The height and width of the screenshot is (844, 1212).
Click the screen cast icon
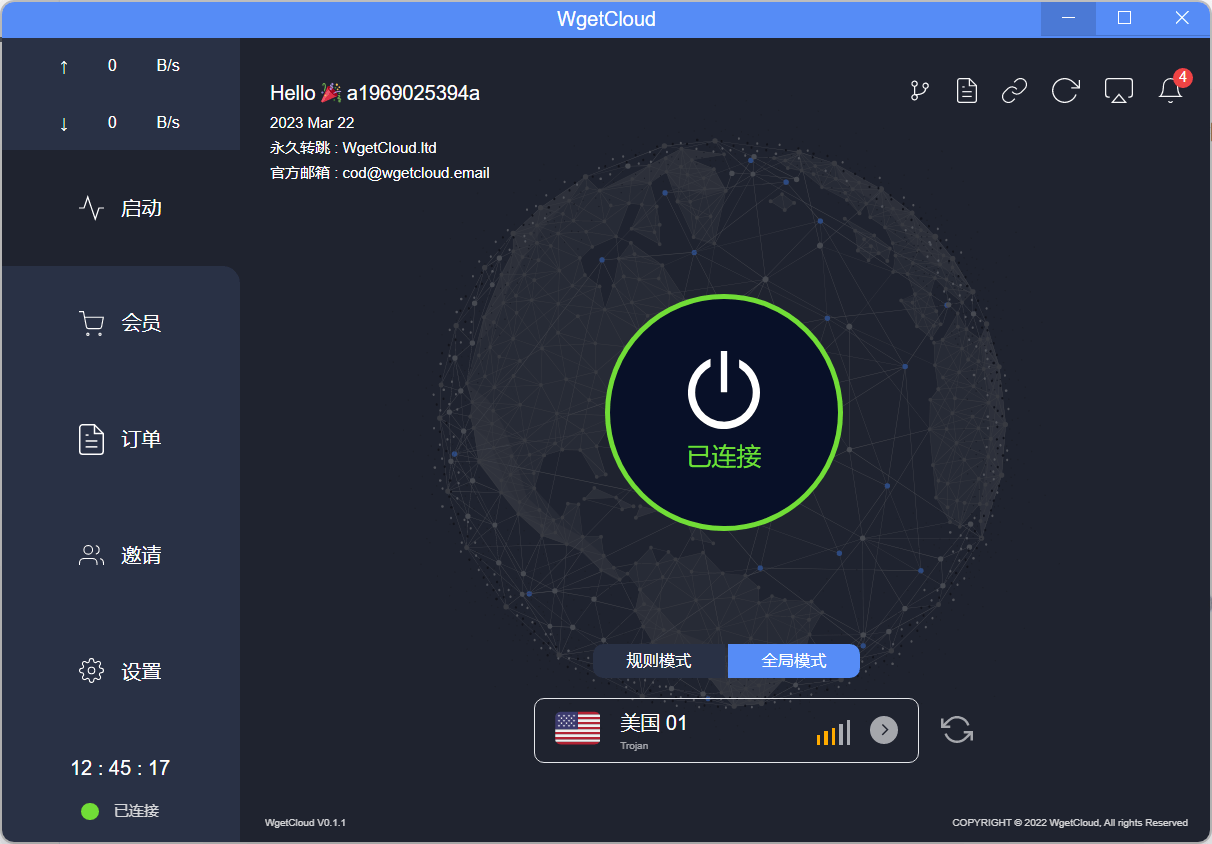point(1118,91)
